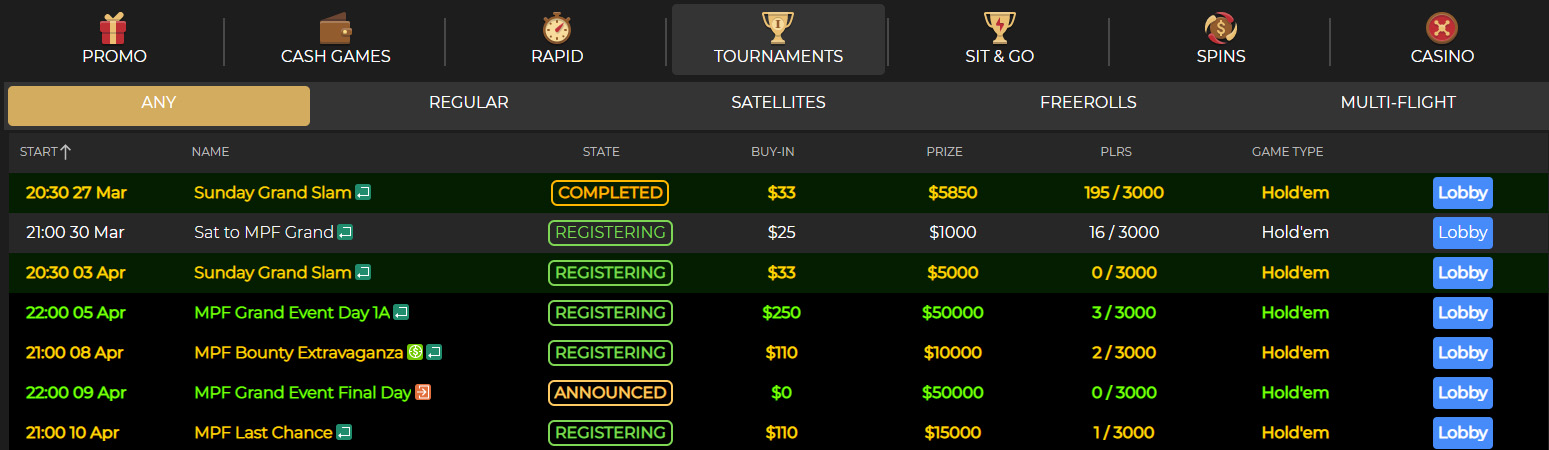Show Multi-Flight tournaments tab

tap(1398, 102)
